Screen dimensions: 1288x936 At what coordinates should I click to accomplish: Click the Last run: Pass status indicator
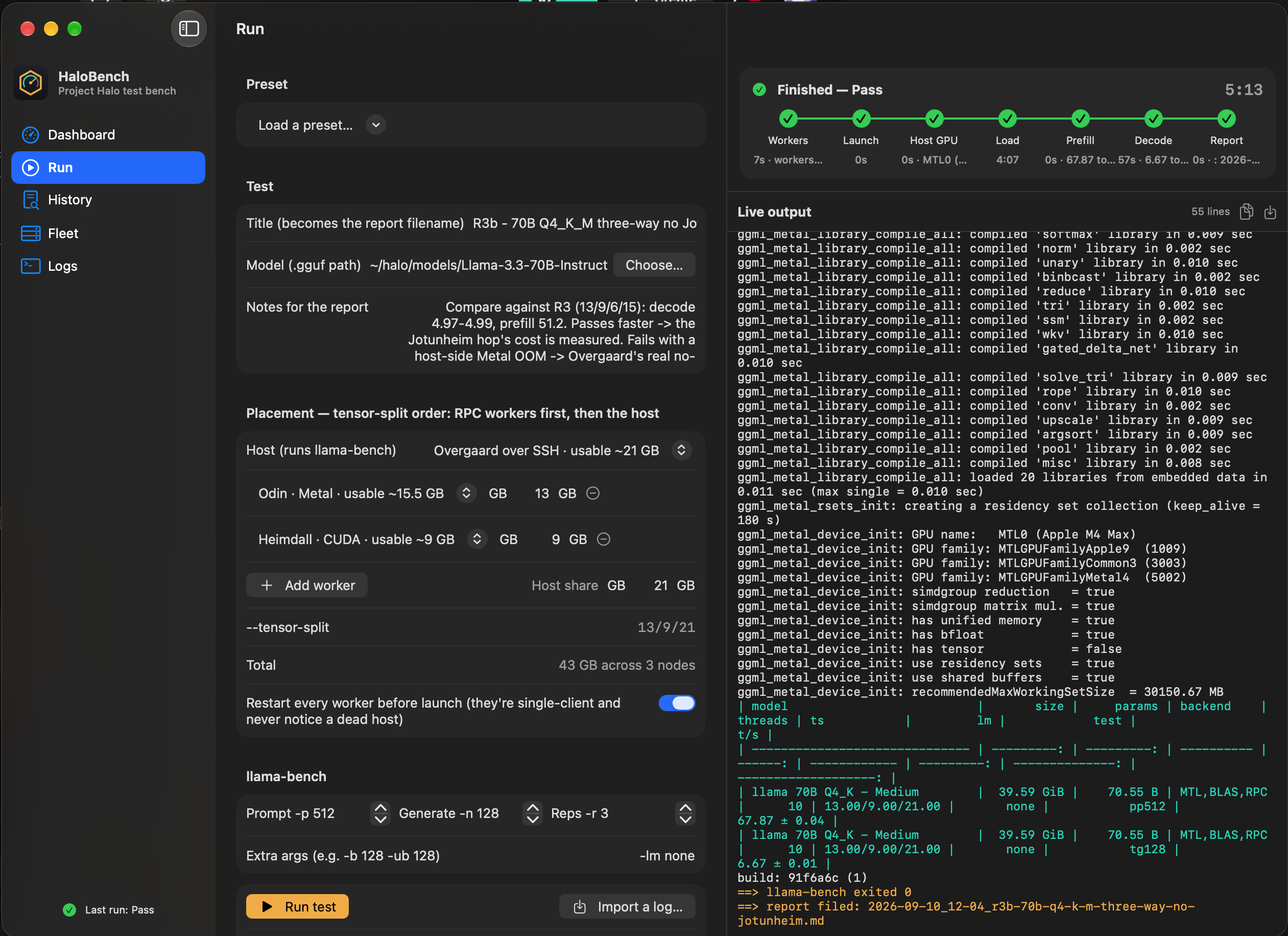(x=108, y=910)
